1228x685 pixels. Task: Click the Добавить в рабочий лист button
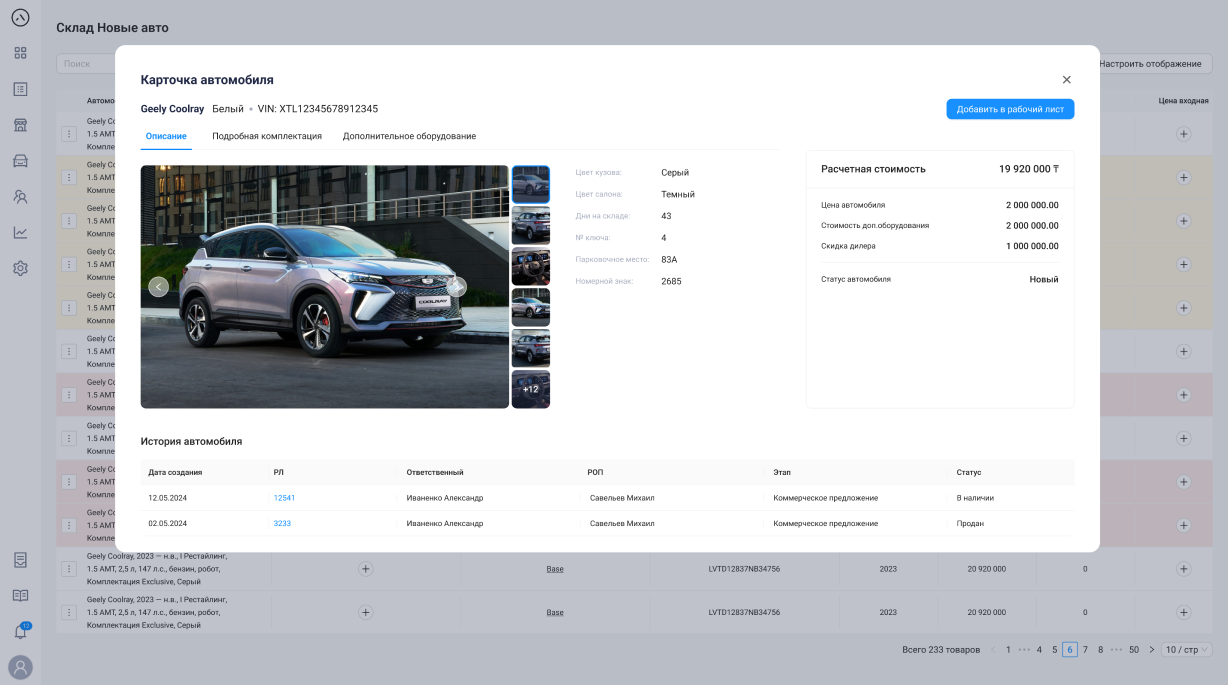coord(1010,109)
